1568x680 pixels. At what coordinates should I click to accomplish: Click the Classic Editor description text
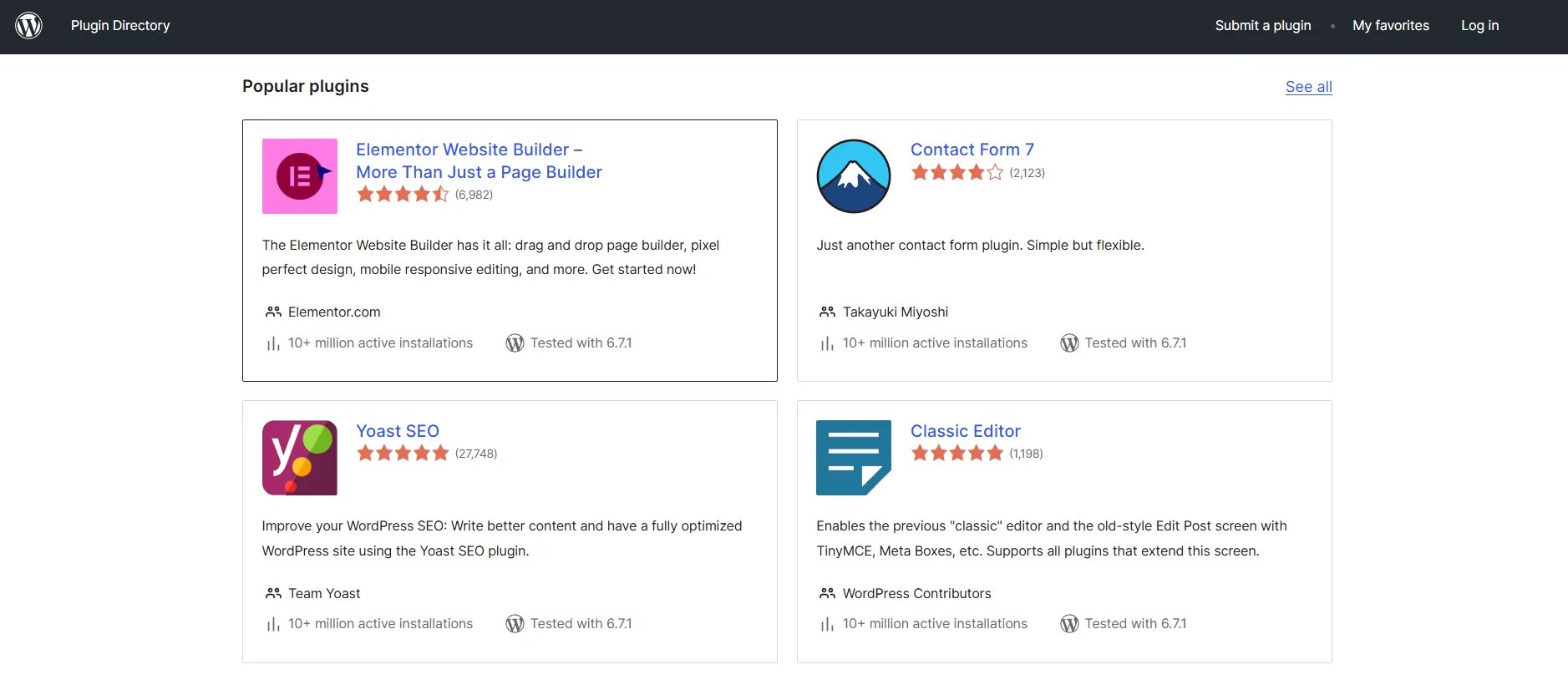[1052, 538]
